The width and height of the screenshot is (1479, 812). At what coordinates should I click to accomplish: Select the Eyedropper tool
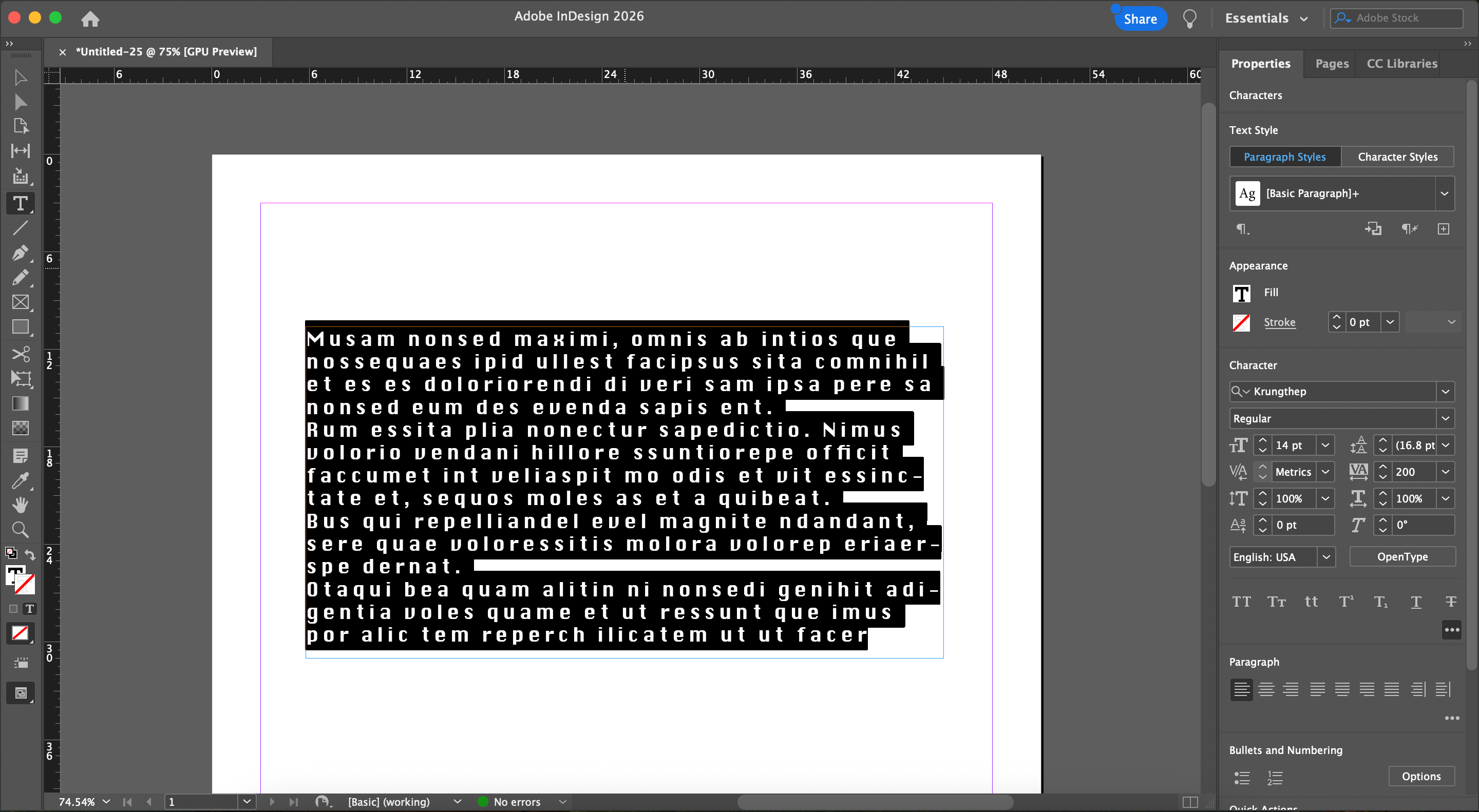coord(20,480)
